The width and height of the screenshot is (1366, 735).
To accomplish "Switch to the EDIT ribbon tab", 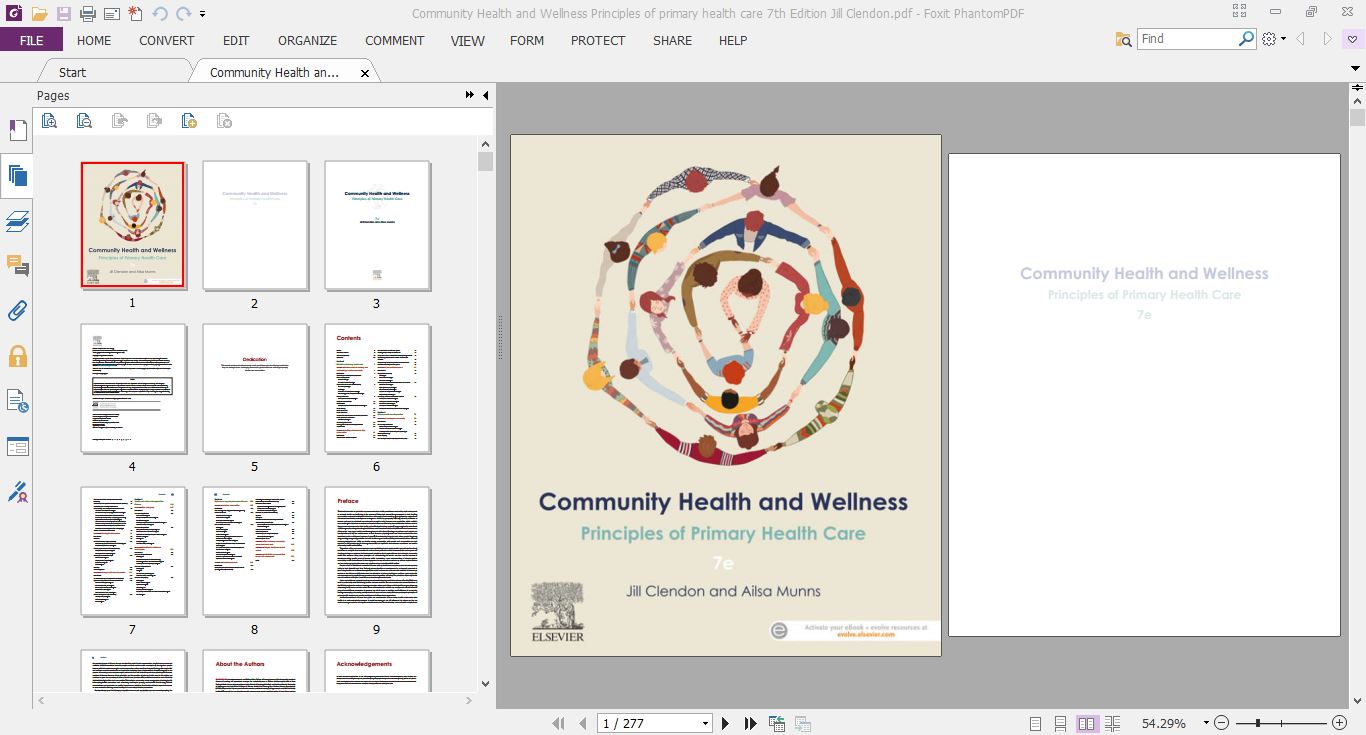I will point(236,40).
